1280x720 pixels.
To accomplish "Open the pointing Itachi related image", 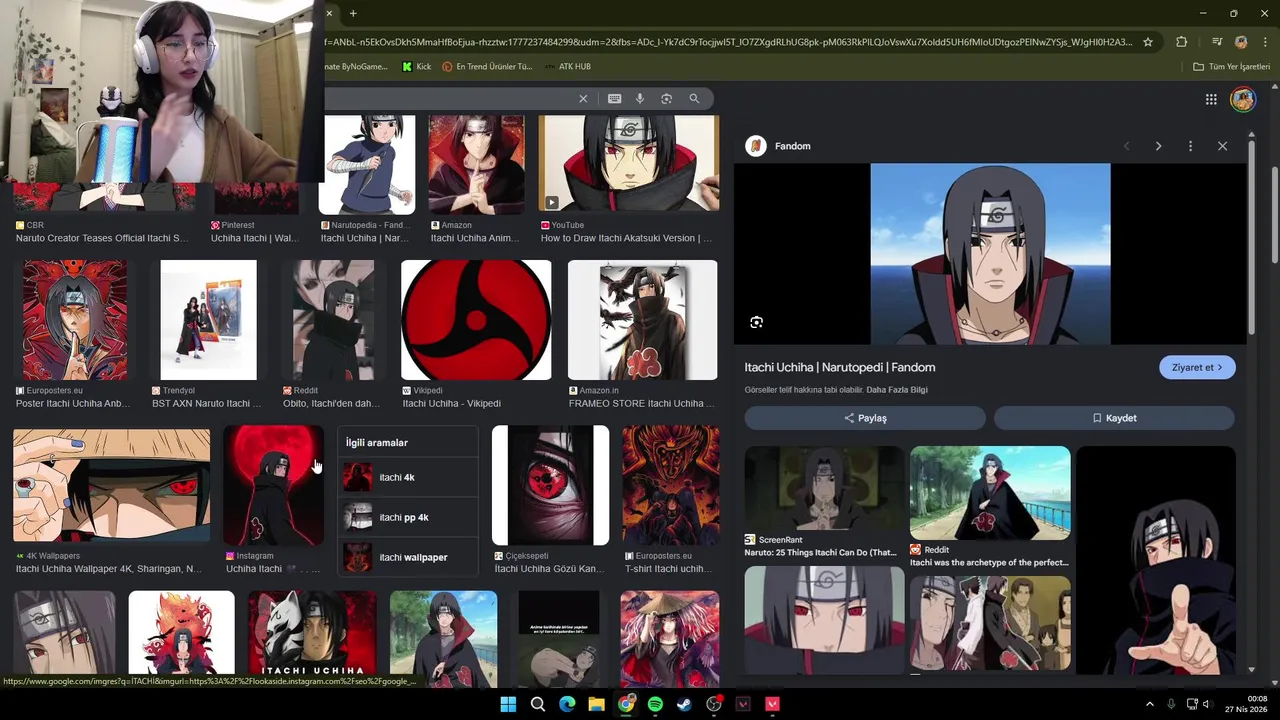I will [1156, 560].
